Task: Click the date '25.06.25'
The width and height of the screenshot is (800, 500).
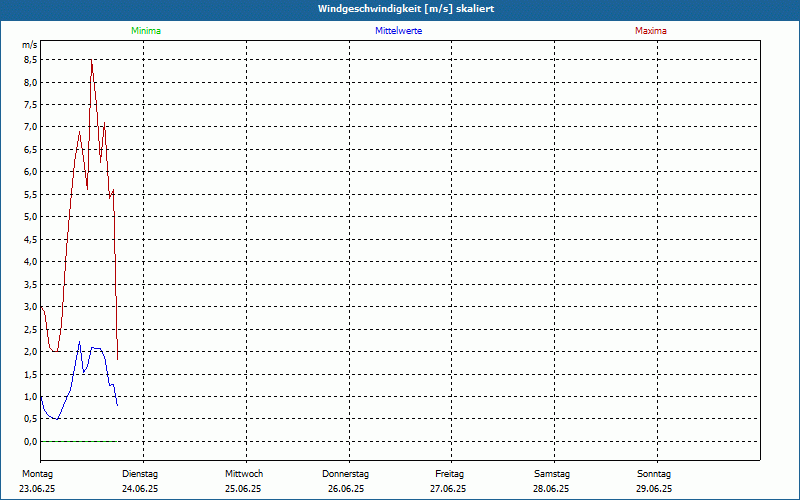Action: (x=243, y=489)
